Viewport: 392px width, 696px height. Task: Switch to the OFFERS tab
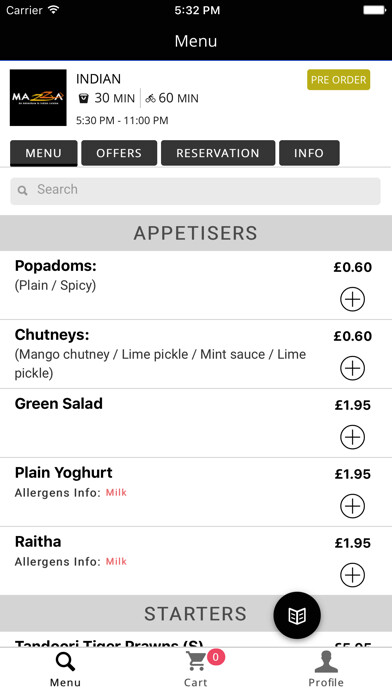click(119, 153)
